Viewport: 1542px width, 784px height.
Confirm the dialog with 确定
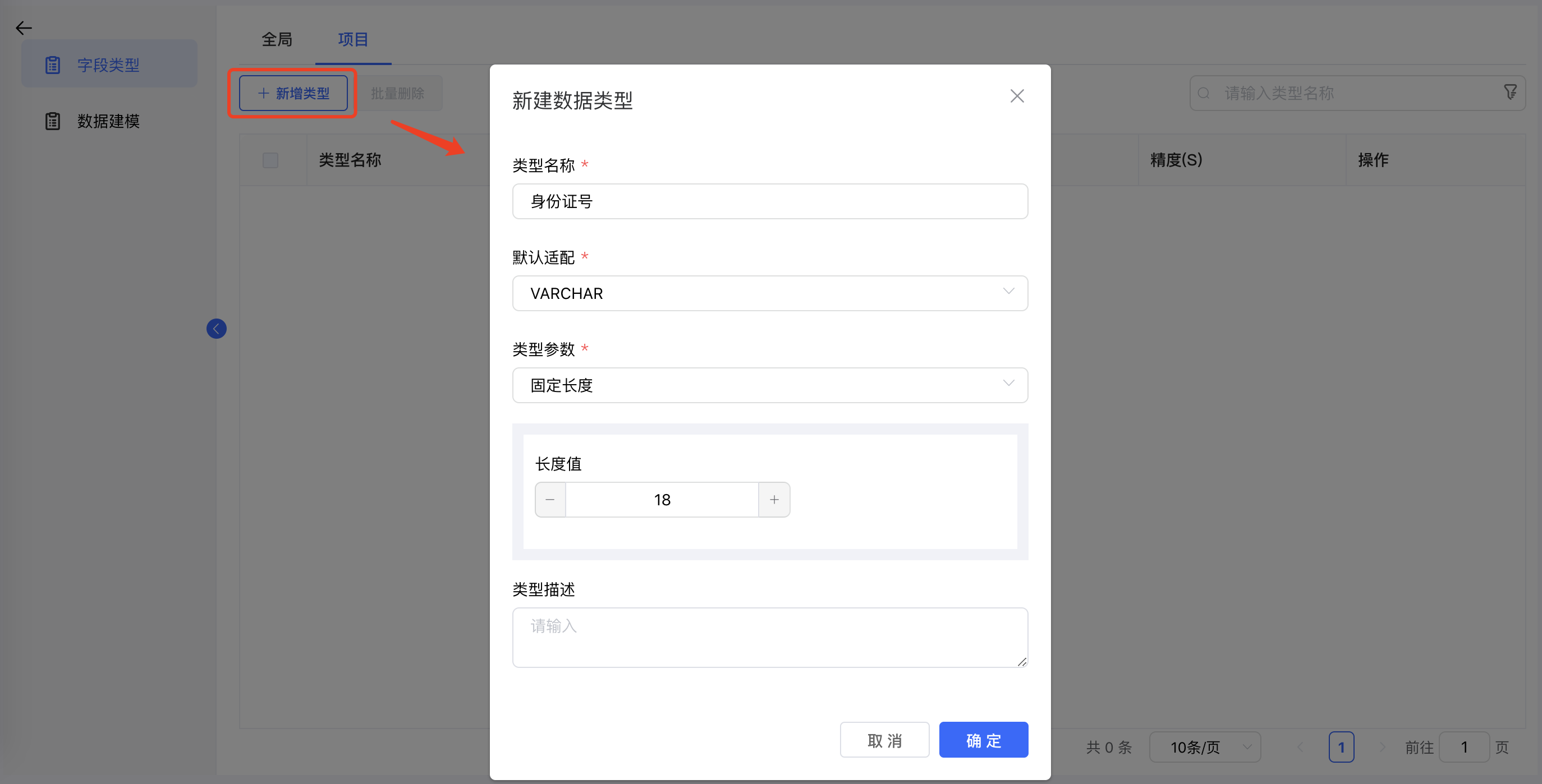click(x=983, y=740)
